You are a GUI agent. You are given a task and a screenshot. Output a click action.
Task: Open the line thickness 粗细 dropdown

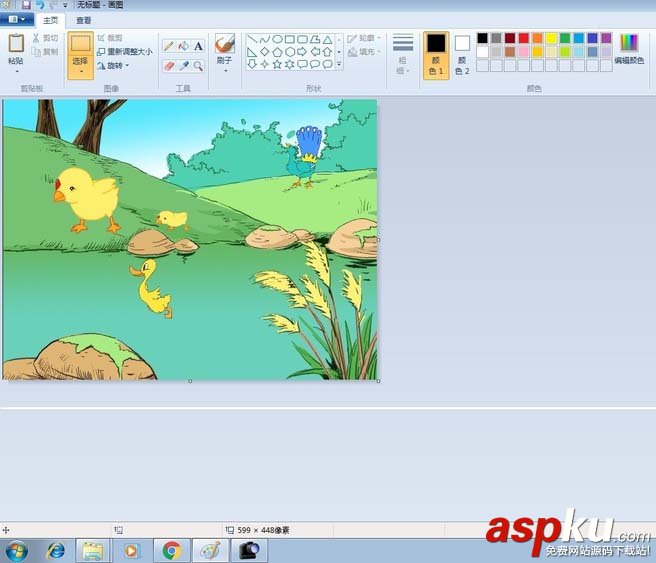pyautogui.click(x=403, y=54)
